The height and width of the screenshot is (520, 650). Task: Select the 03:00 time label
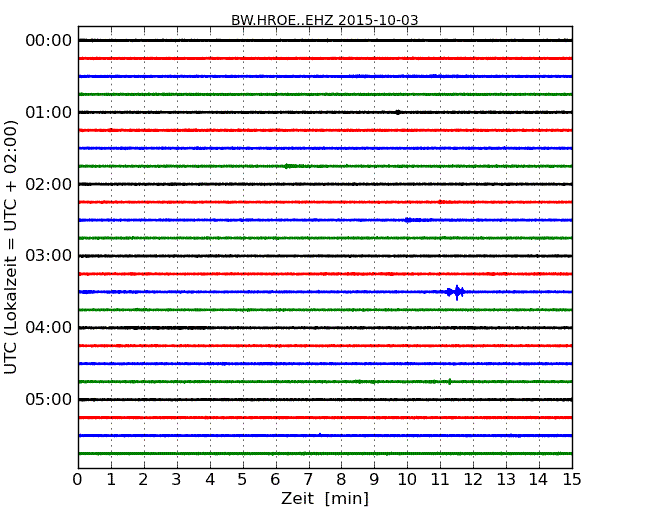[49, 256]
